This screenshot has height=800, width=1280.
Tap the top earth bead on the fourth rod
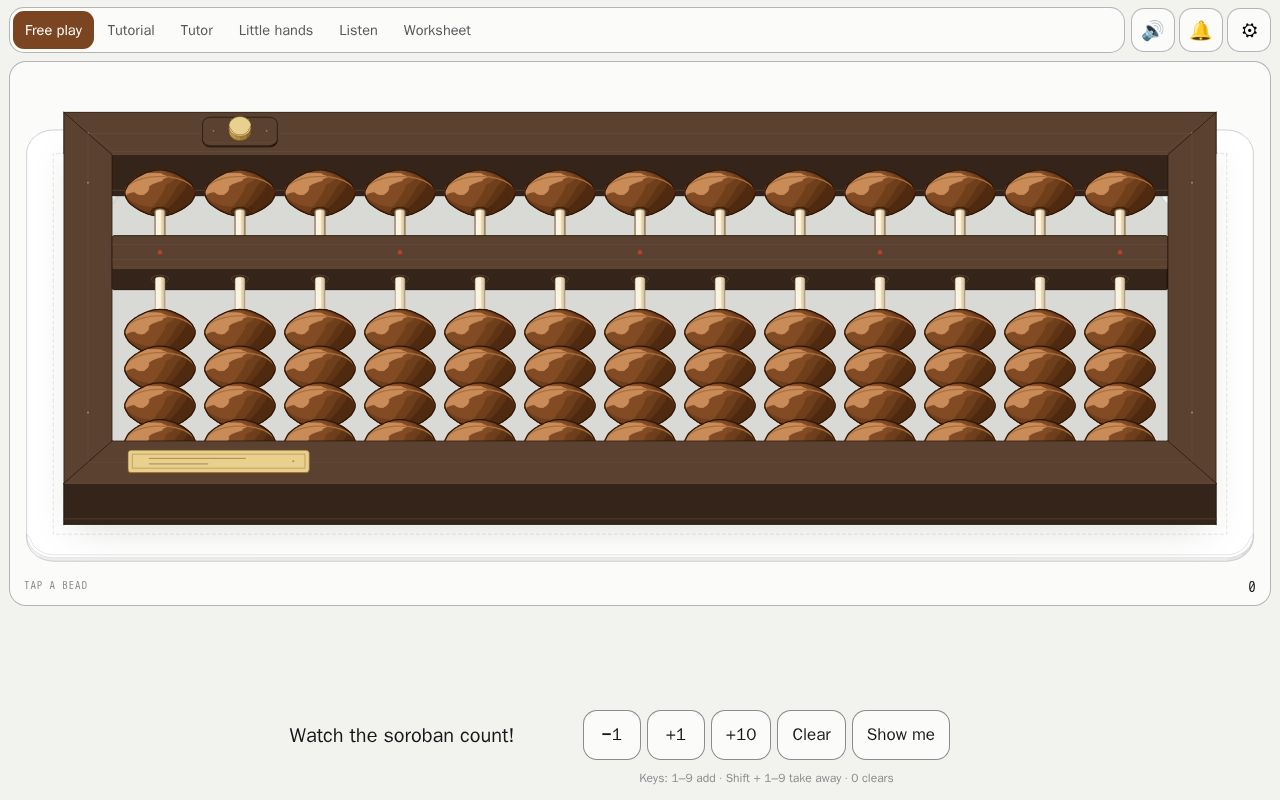pyautogui.click(x=400, y=329)
